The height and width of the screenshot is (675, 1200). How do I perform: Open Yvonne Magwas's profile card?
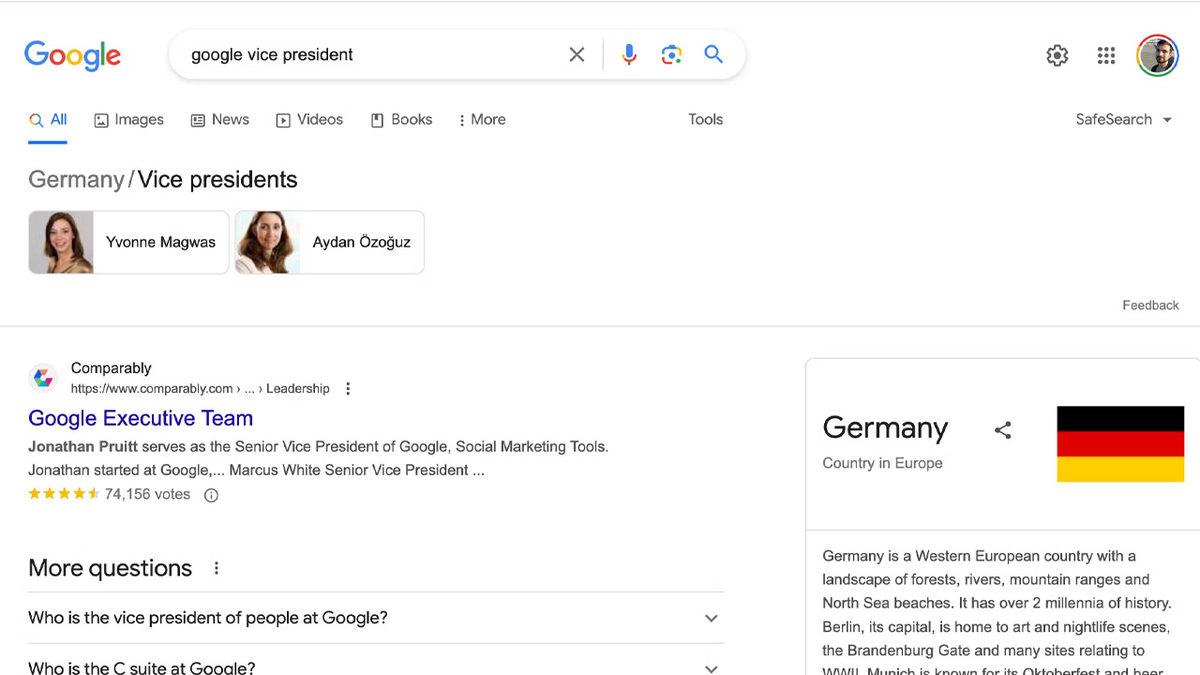click(128, 241)
